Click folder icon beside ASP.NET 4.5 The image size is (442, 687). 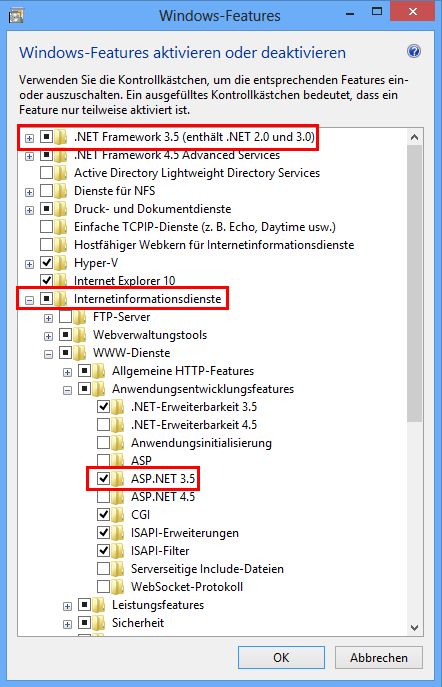point(117,496)
